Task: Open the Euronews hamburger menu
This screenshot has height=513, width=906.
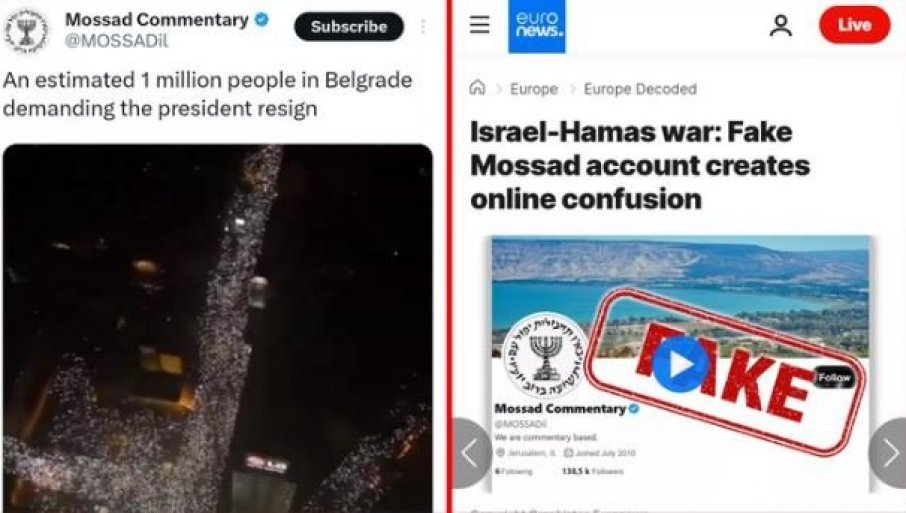Action: tap(479, 25)
